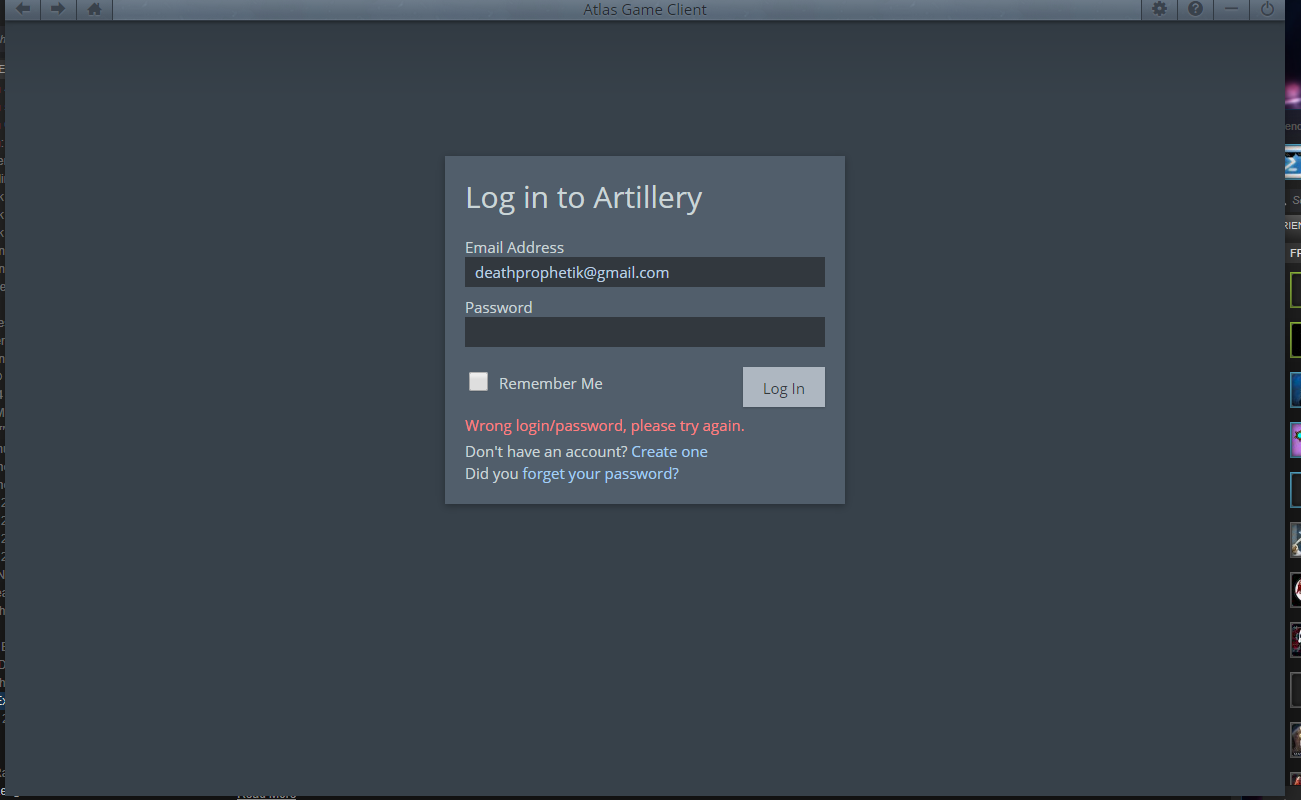Click the blue friend avatar in sidebar
Image resolution: width=1301 pixels, height=800 pixels.
pos(1295,389)
